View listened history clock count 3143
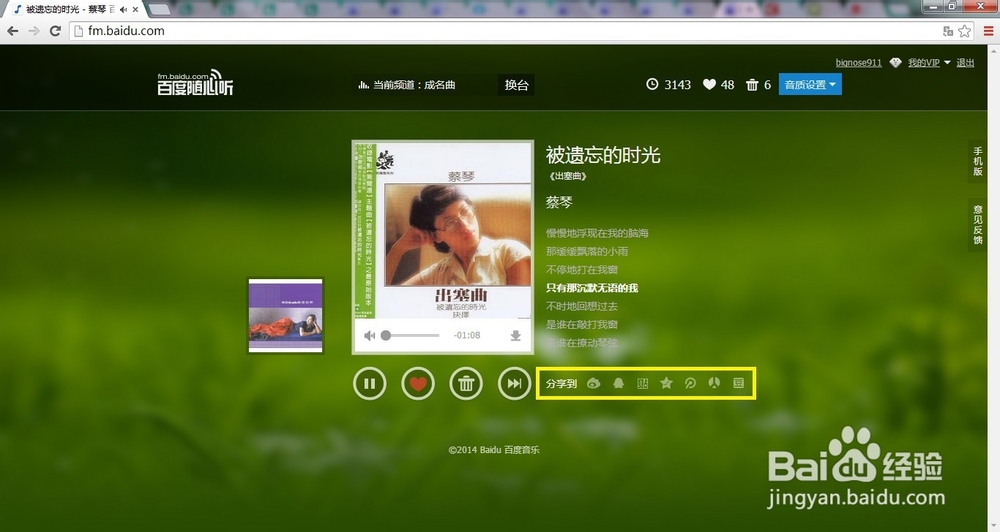The height and width of the screenshot is (532, 1000). point(668,85)
